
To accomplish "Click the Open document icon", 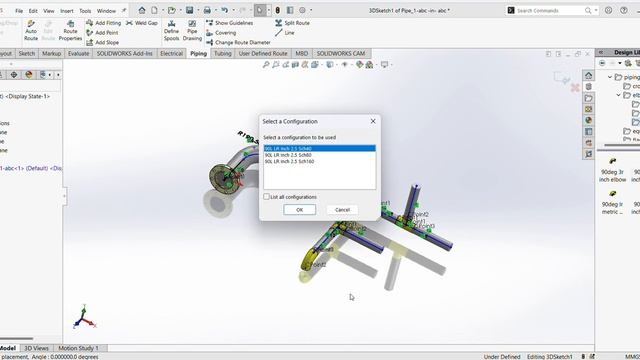I will click(x=172, y=10).
